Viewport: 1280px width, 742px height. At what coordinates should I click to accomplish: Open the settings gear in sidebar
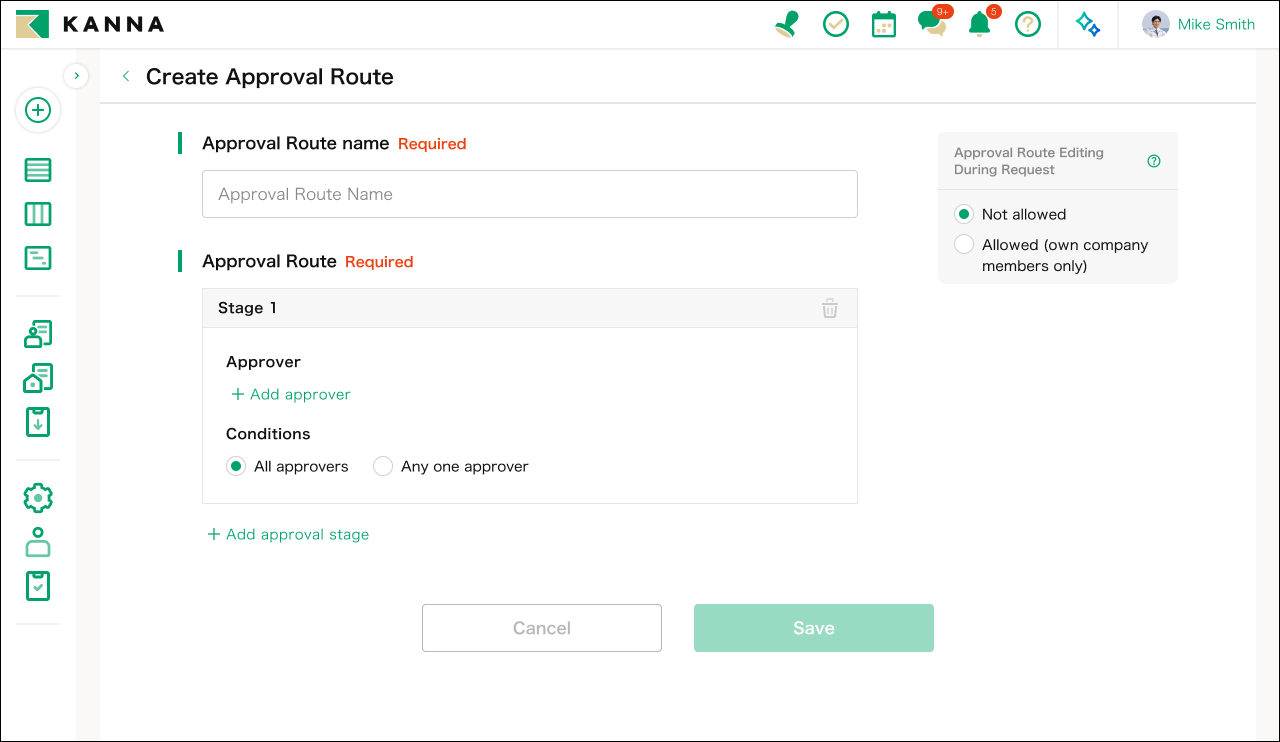click(x=38, y=498)
